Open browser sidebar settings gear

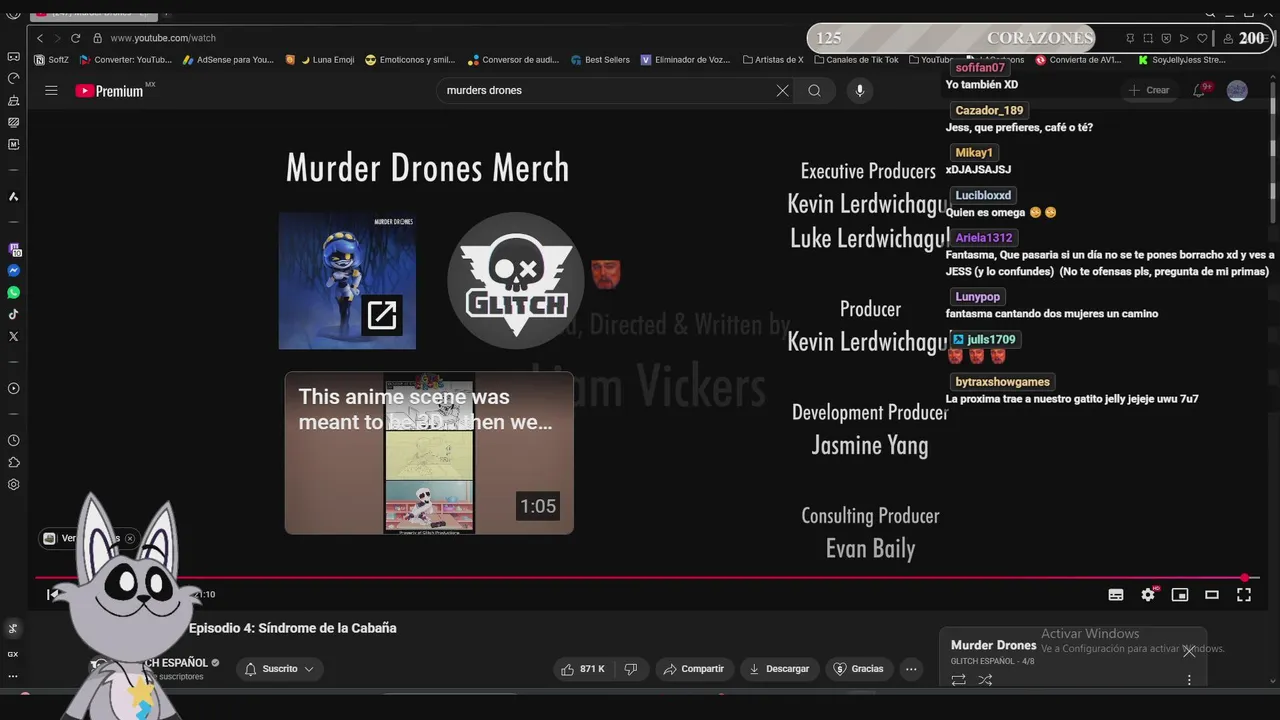(x=14, y=485)
